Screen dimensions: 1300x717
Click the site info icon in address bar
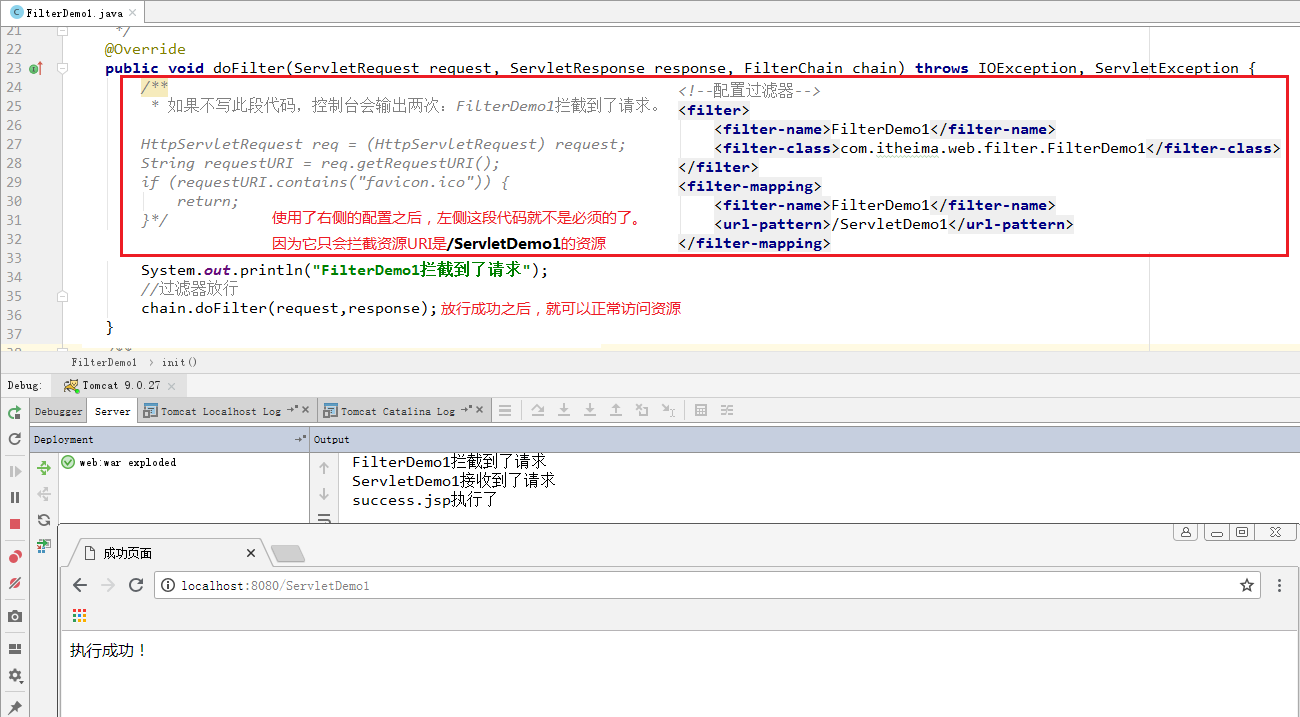(x=169, y=585)
